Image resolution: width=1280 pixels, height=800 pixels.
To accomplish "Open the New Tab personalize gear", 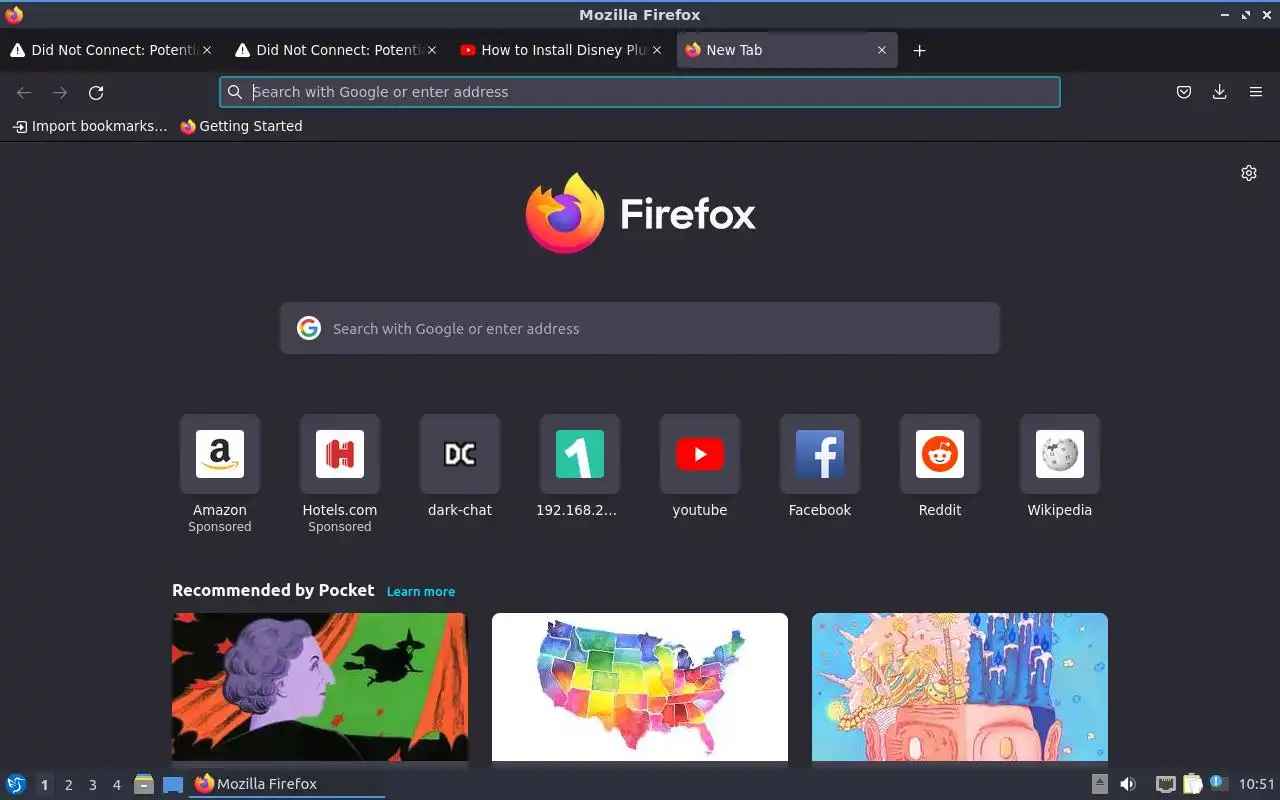I will tap(1249, 173).
